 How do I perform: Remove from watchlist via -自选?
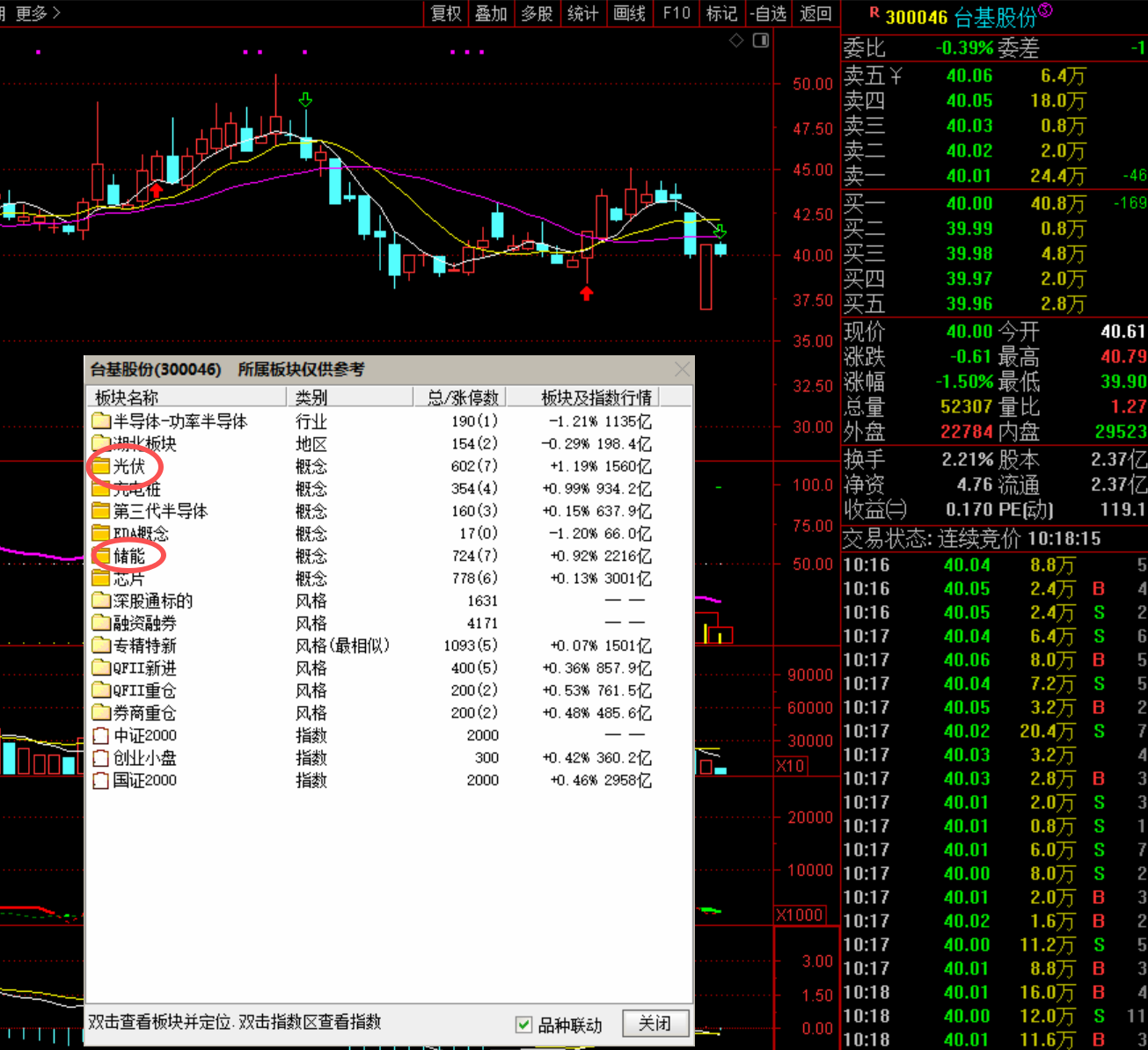[x=769, y=13]
